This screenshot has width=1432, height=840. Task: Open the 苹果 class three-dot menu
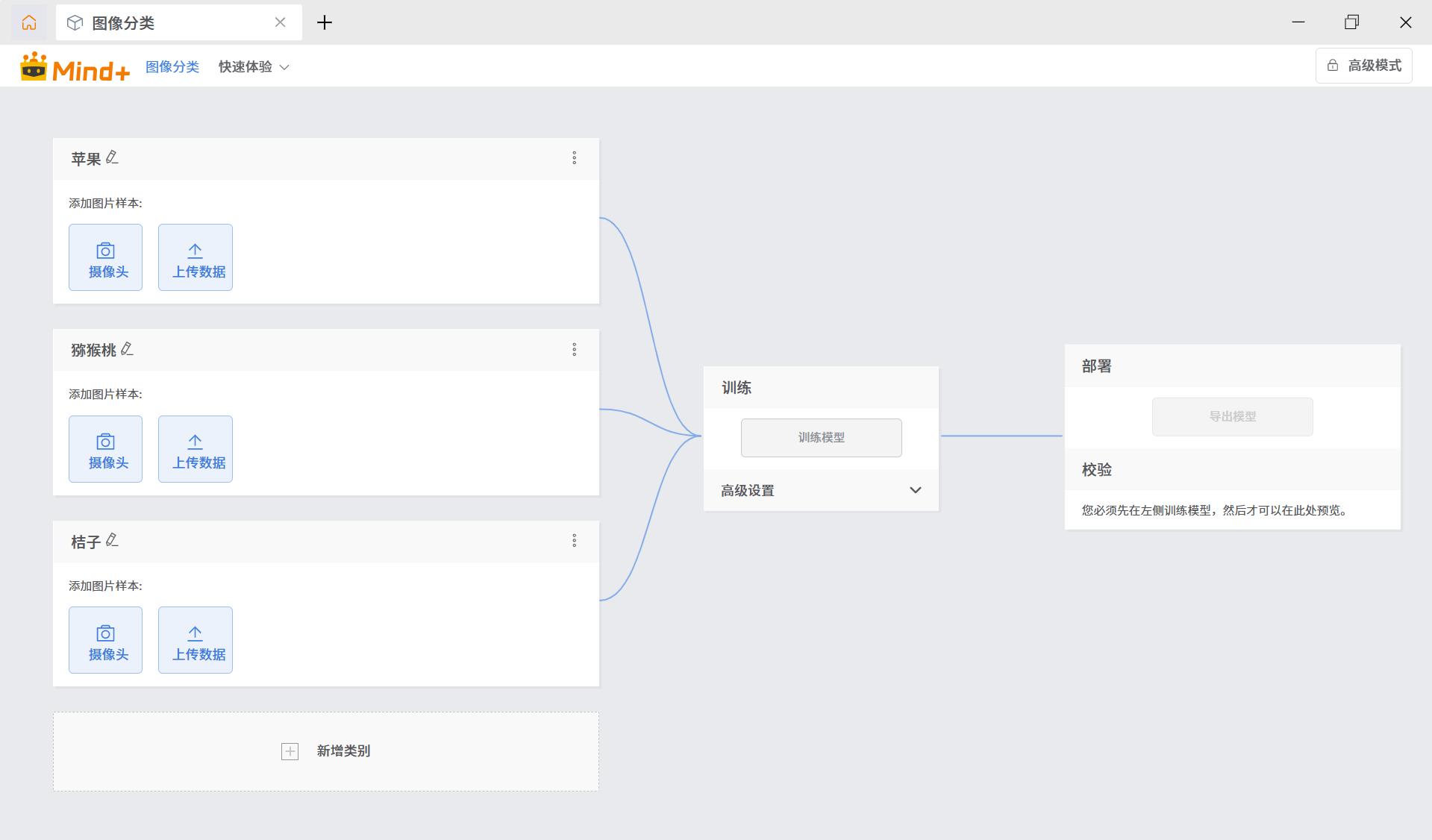point(574,158)
